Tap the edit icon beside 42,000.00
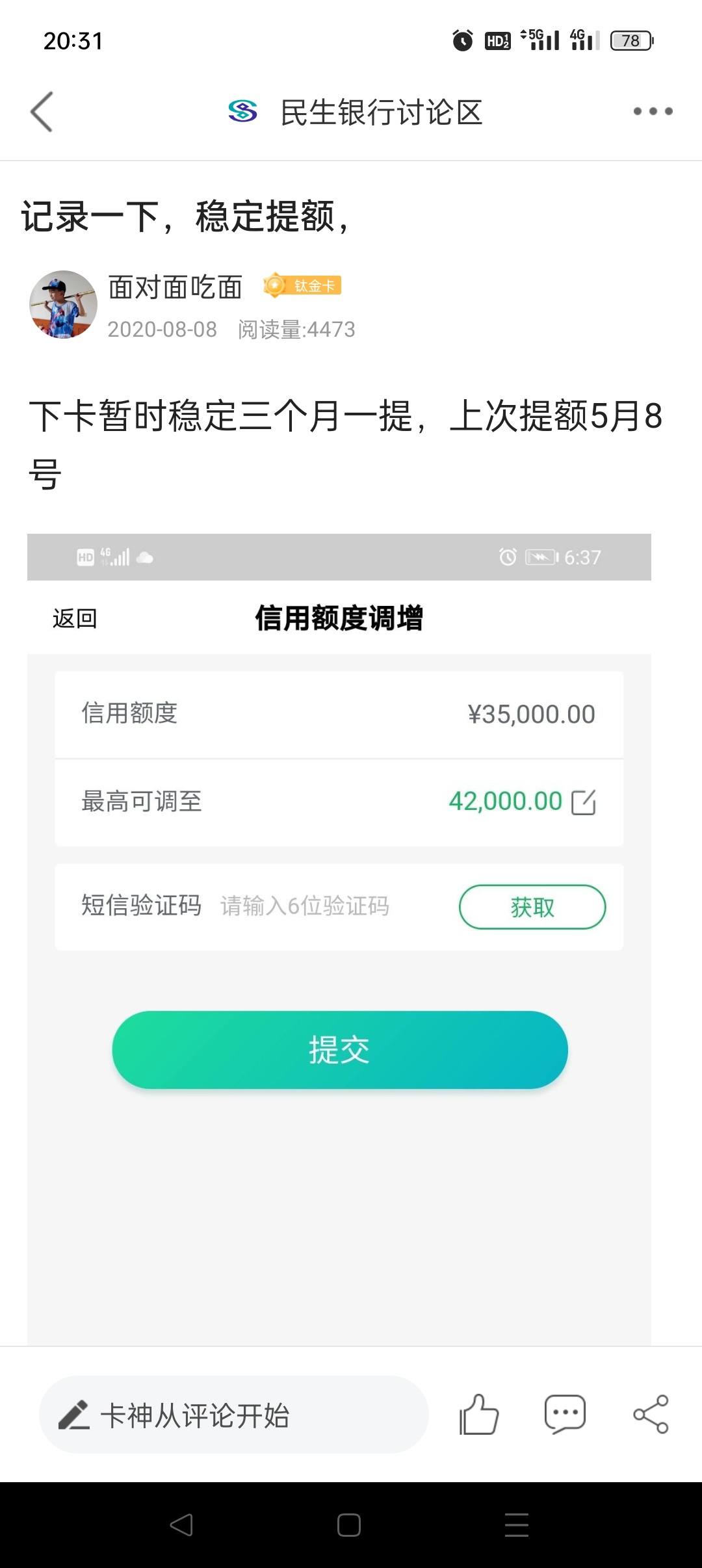 583,802
